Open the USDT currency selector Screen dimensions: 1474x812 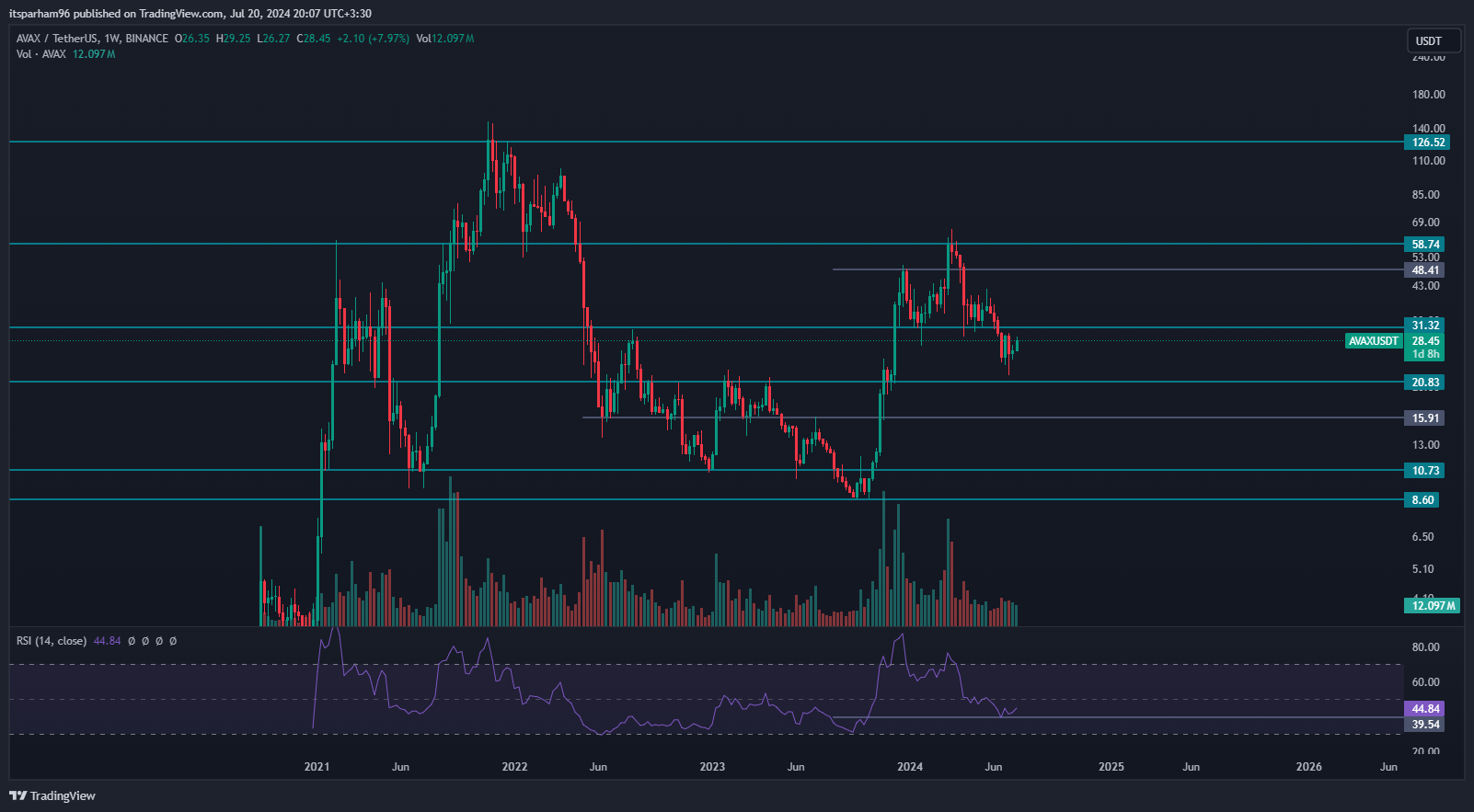tap(1434, 40)
